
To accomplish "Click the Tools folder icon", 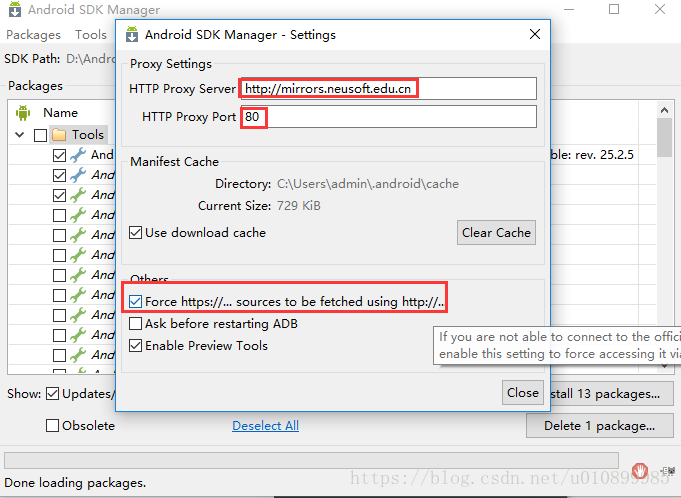I will [59, 135].
